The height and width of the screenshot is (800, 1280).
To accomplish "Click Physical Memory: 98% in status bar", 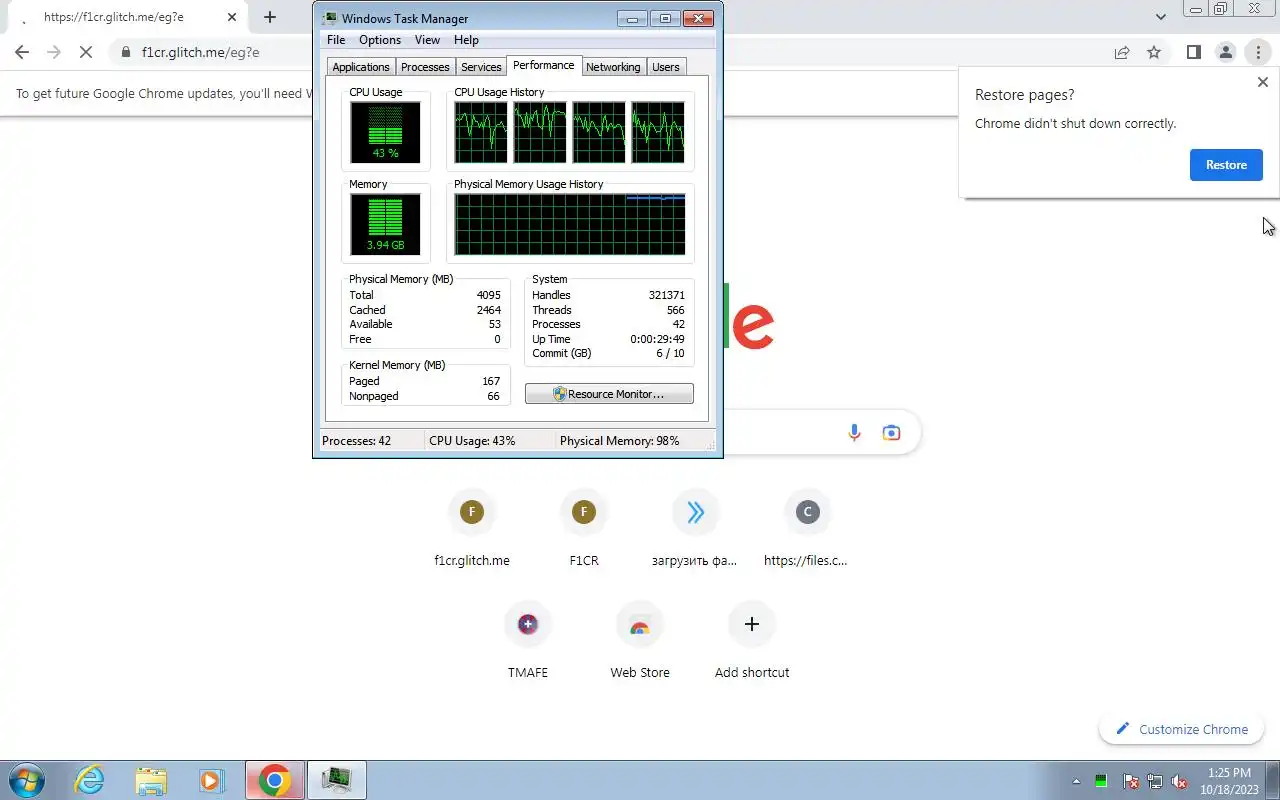I will pyautogui.click(x=619, y=441).
